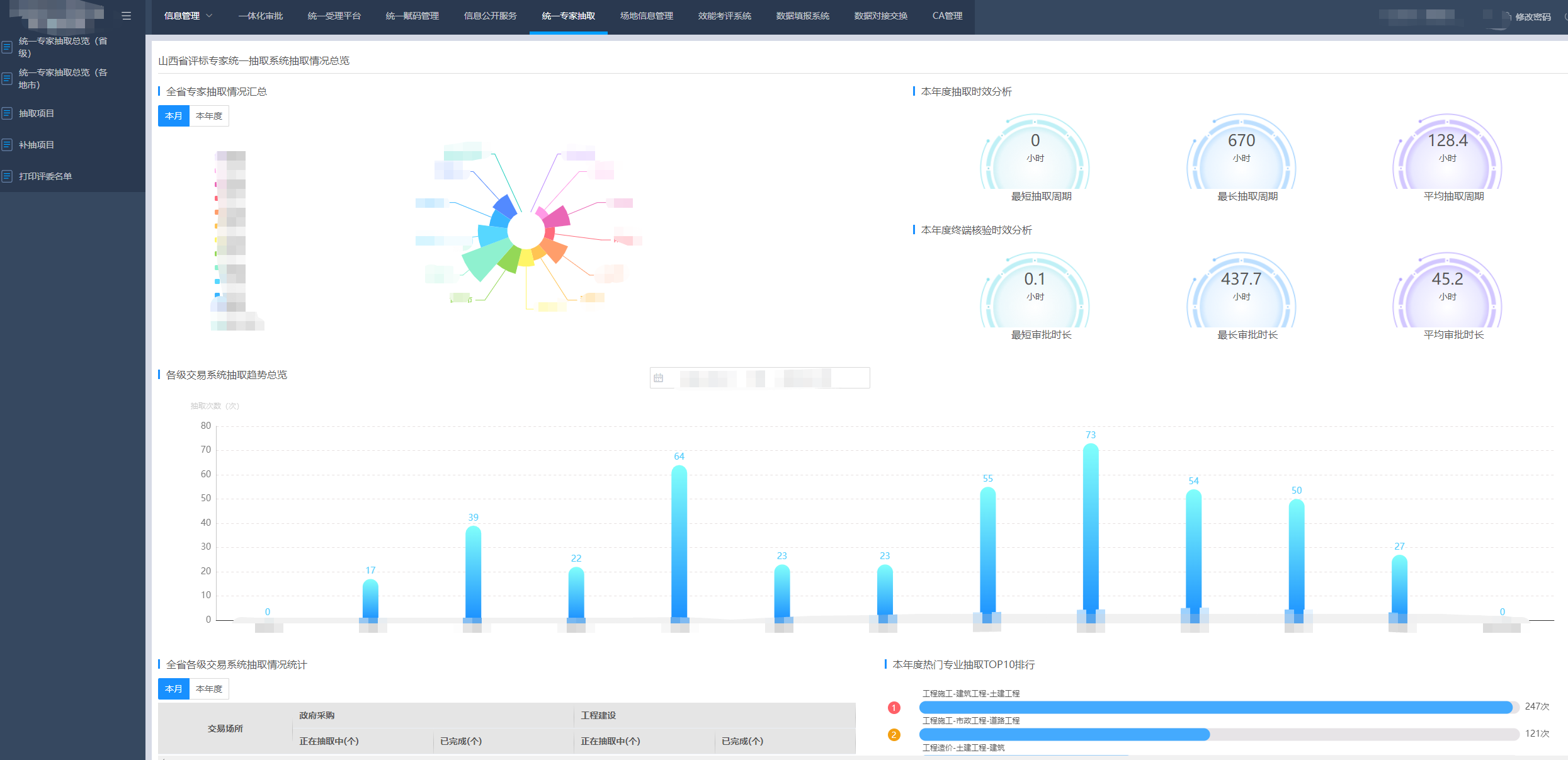
Task: Click the 工程施工-建筑工程-土建工程 progress bar
Action: (x=1219, y=708)
